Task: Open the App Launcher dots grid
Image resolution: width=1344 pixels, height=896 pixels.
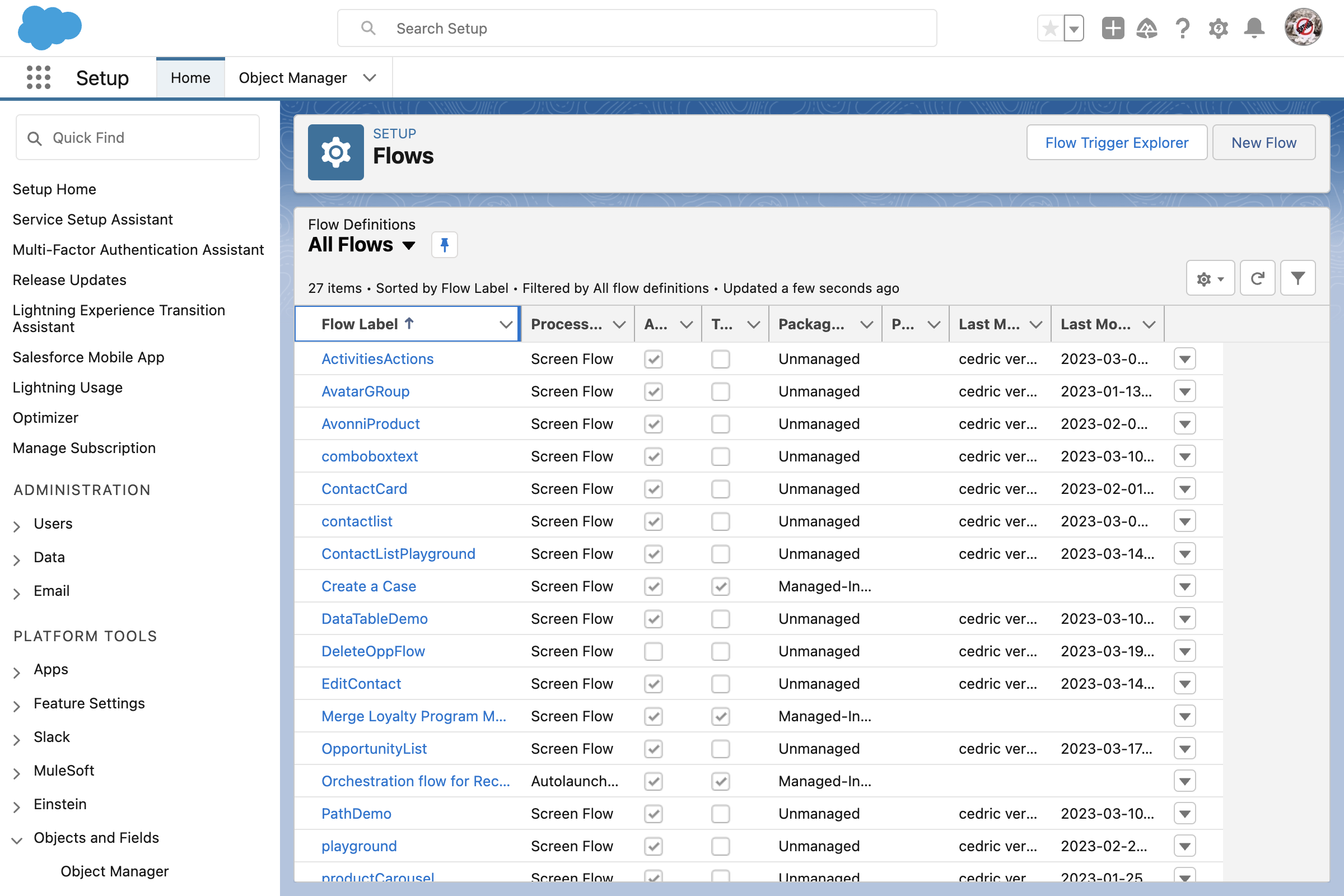Action: [x=38, y=77]
